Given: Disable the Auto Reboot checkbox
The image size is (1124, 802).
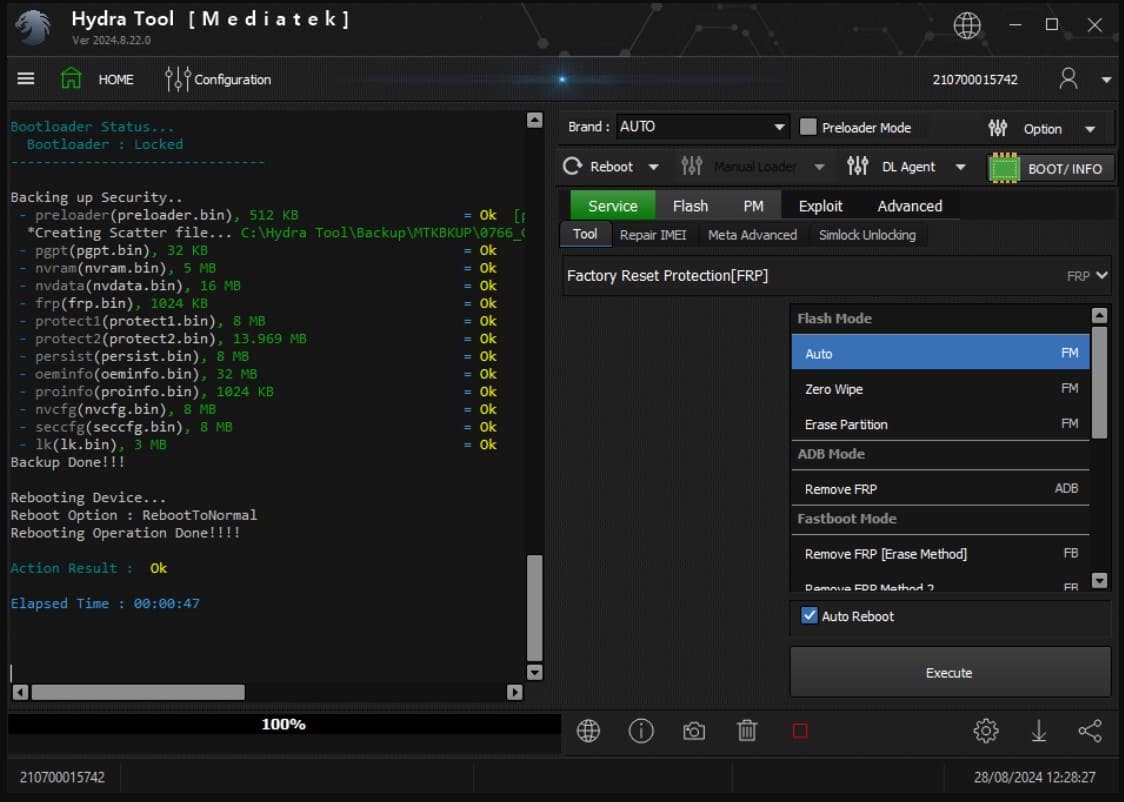Looking at the screenshot, I should coord(808,616).
